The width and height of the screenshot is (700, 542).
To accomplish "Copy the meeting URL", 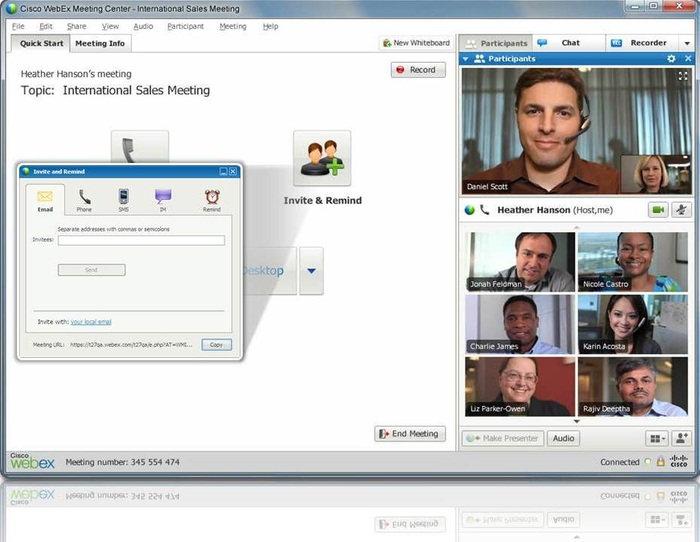I will [x=217, y=345].
